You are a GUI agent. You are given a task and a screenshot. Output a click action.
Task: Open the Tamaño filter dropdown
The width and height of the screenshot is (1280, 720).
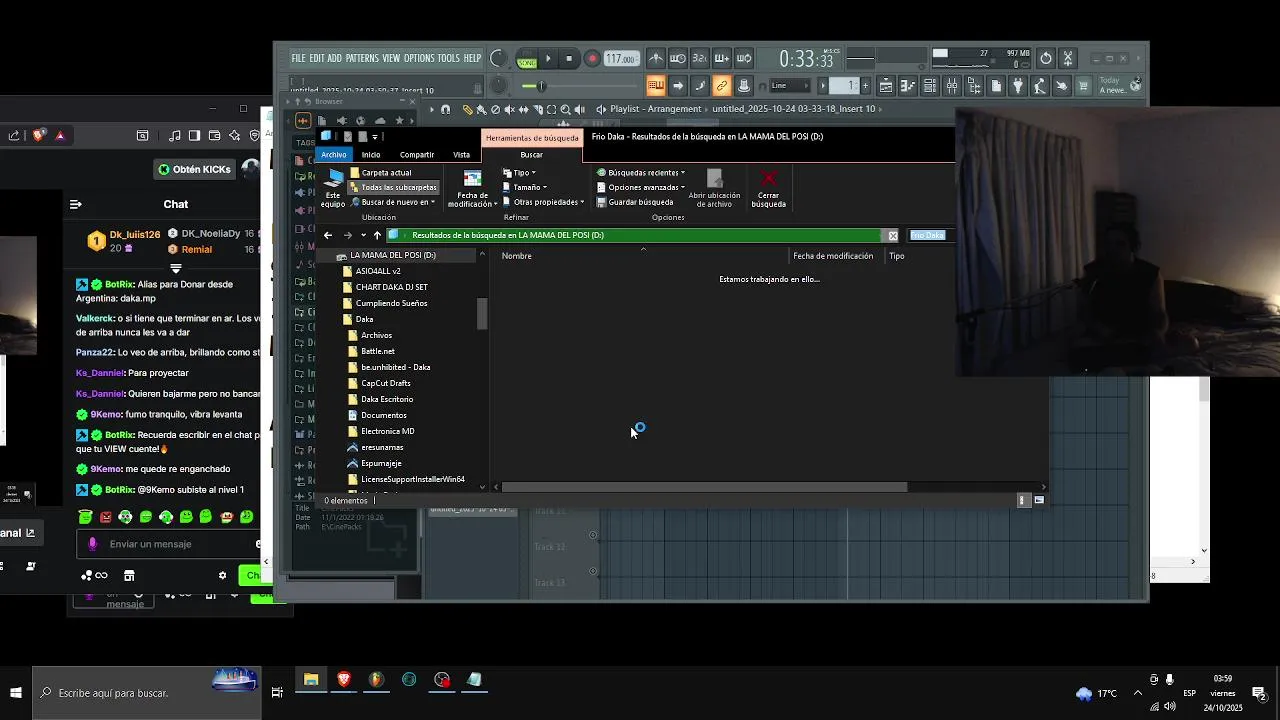(525, 187)
